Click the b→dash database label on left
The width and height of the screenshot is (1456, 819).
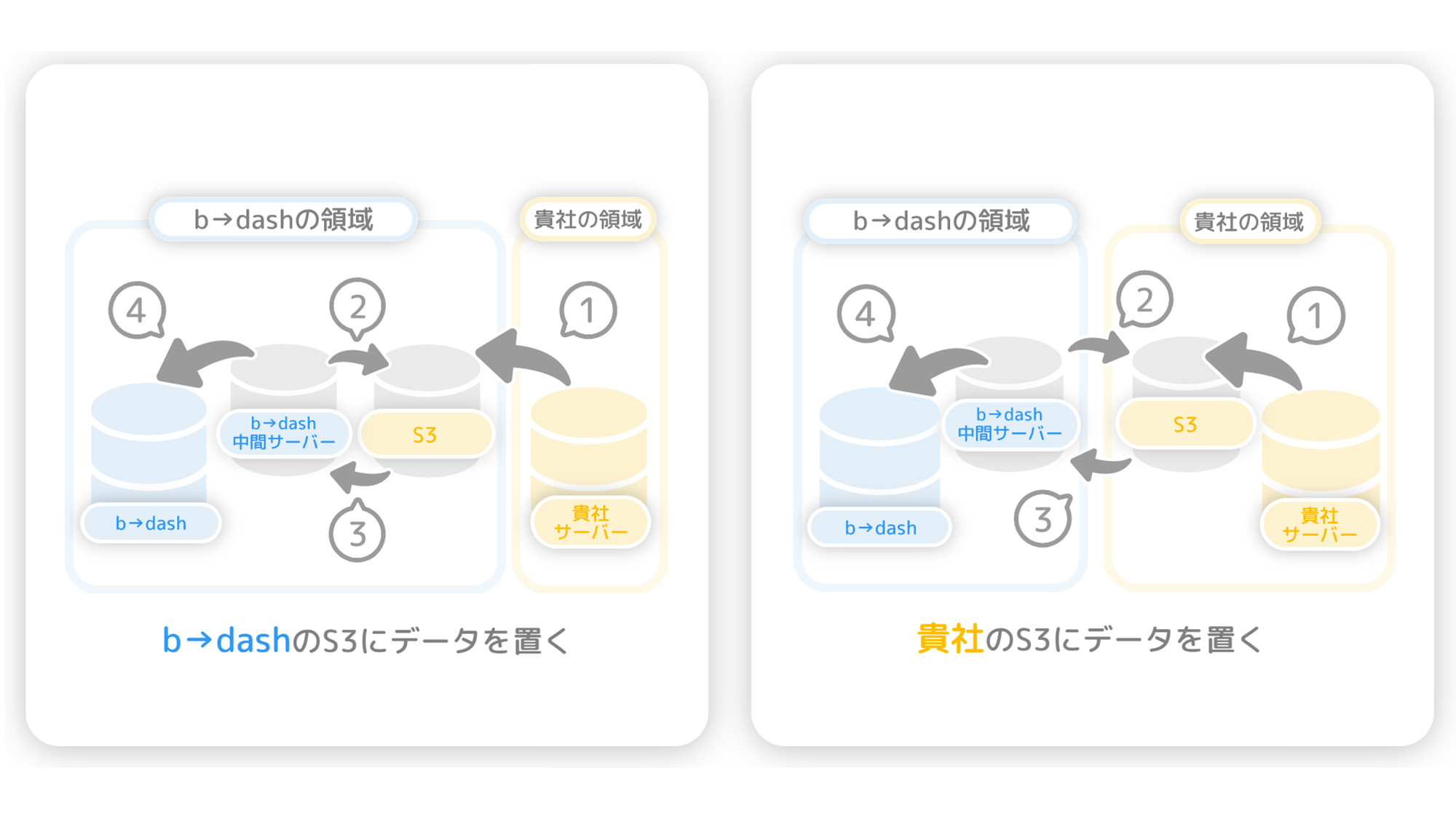pyautogui.click(x=151, y=523)
